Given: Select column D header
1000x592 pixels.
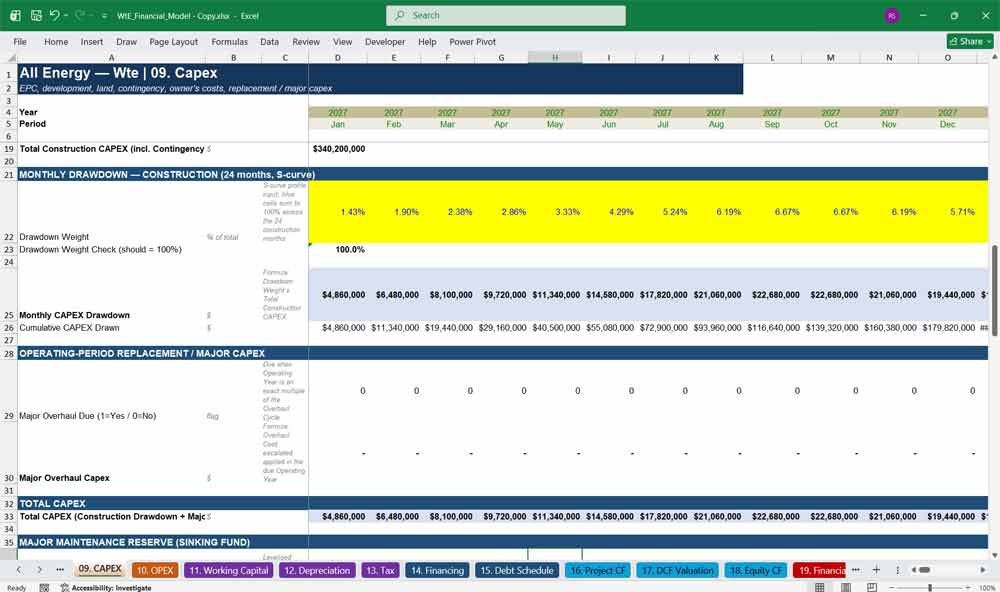Looking at the screenshot, I should click(337, 57).
